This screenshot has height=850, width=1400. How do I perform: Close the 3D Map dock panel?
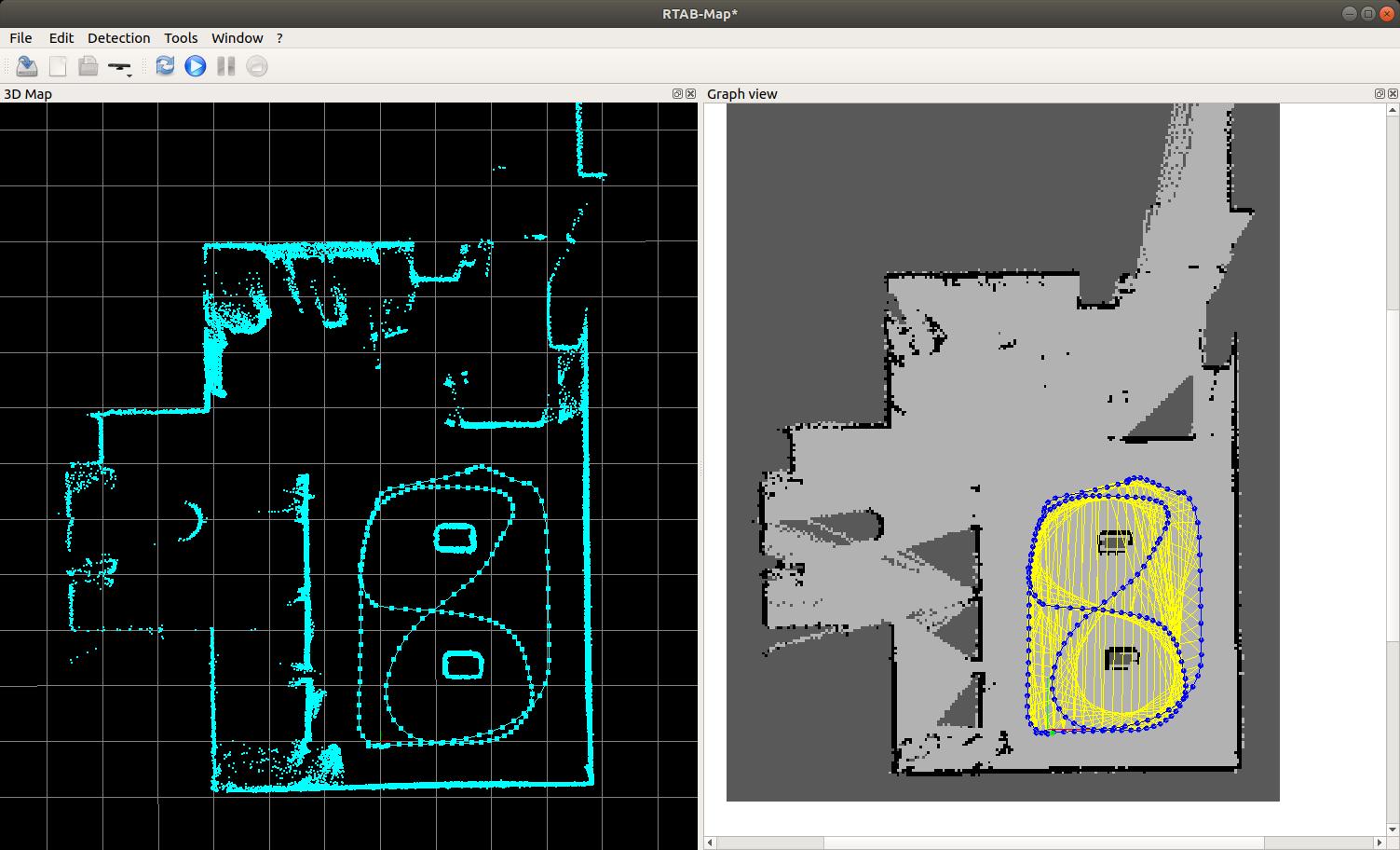(691, 94)
